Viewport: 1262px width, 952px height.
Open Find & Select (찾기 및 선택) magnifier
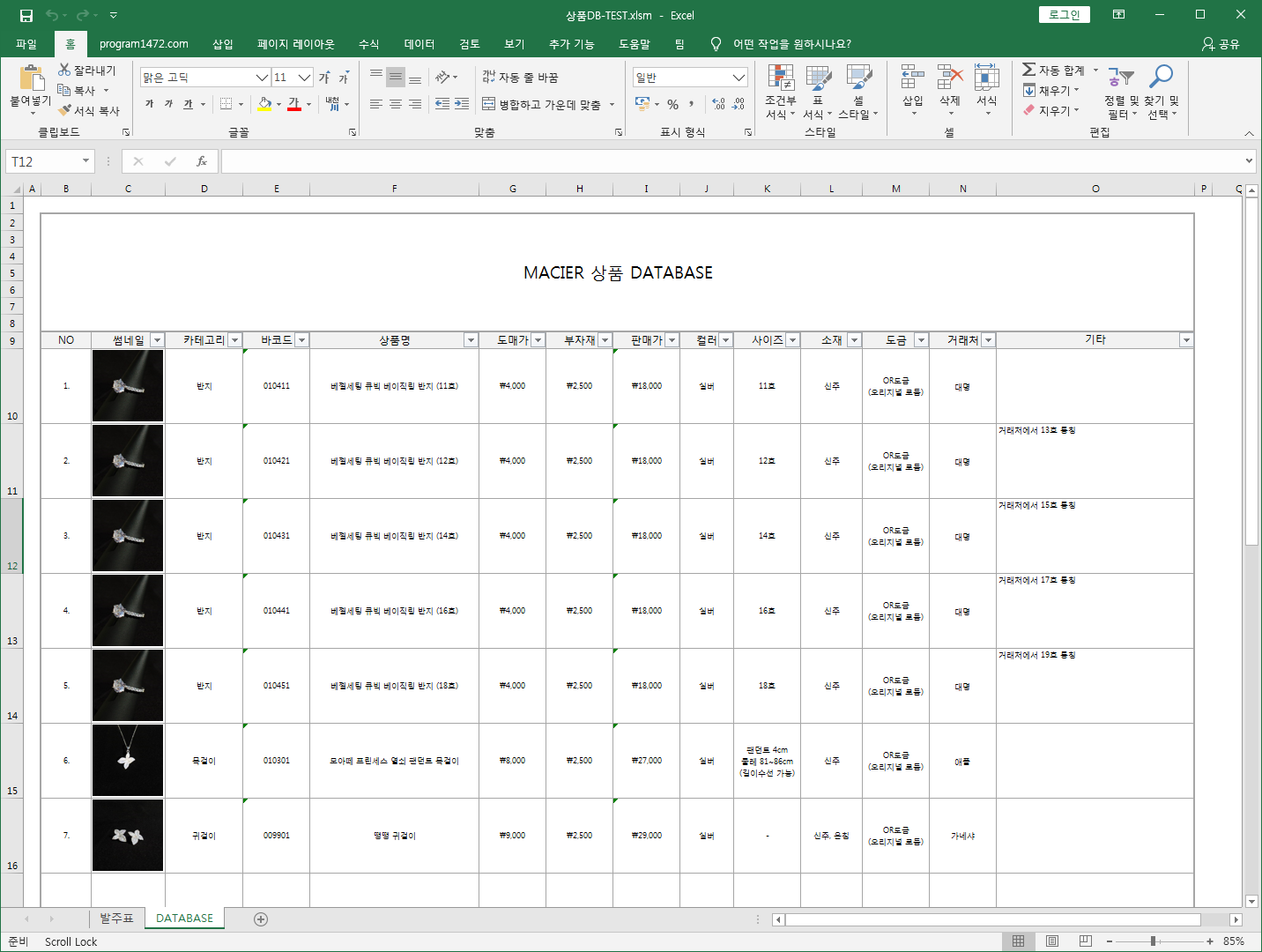[x=1162, y=92]
